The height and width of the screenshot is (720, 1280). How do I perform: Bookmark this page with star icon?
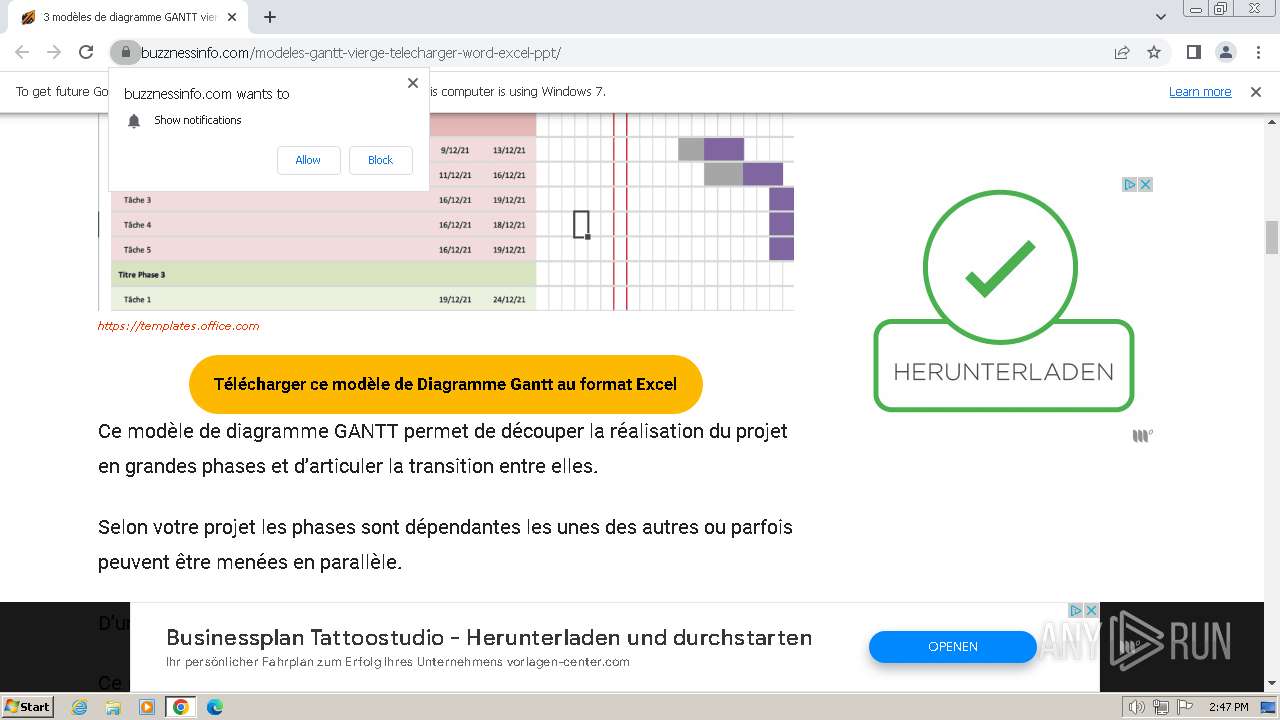click(x=1154, y=52)
